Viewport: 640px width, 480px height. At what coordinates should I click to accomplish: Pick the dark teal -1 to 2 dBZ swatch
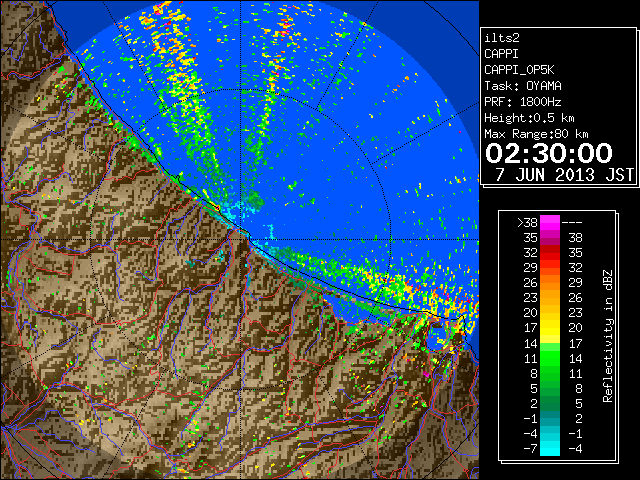[550, 418]
